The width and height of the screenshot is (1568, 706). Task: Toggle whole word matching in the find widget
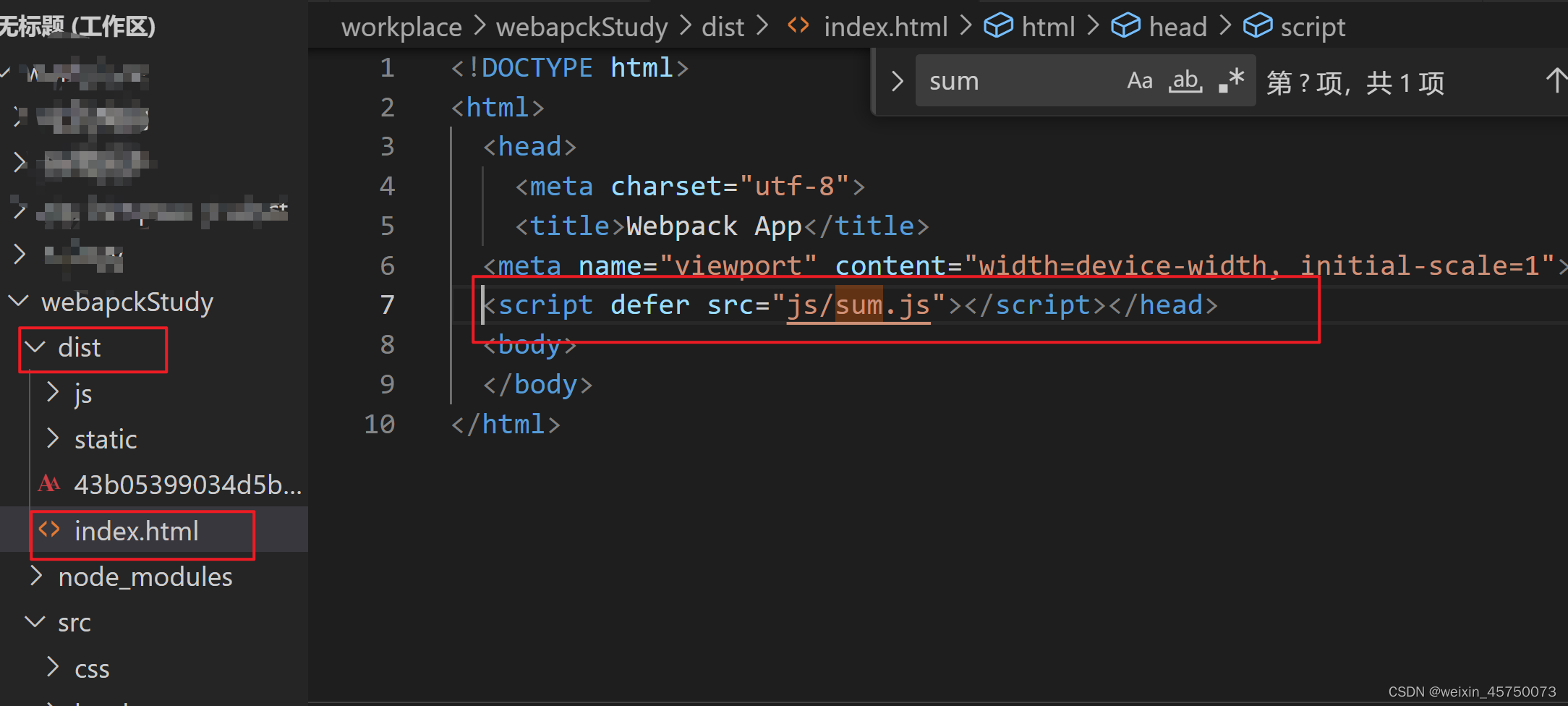[1185, 80]
